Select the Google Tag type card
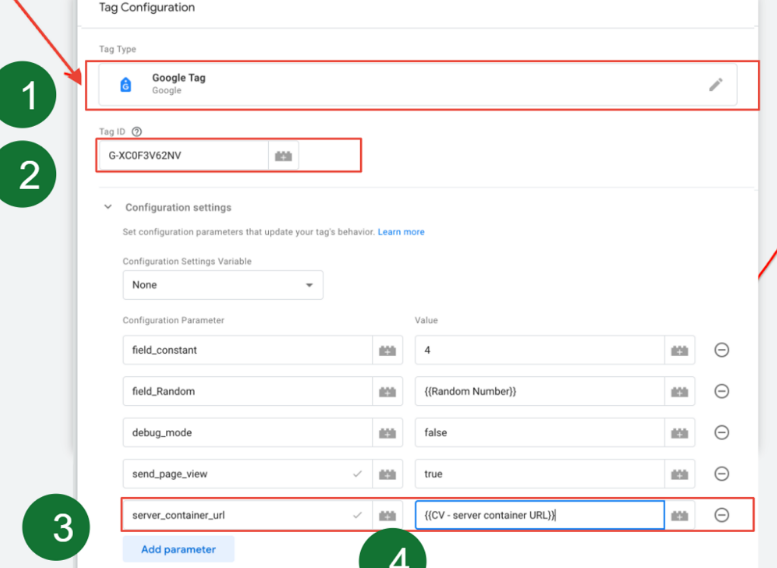The width and height of the screenshot is (777, 568). tap(418, 85)
